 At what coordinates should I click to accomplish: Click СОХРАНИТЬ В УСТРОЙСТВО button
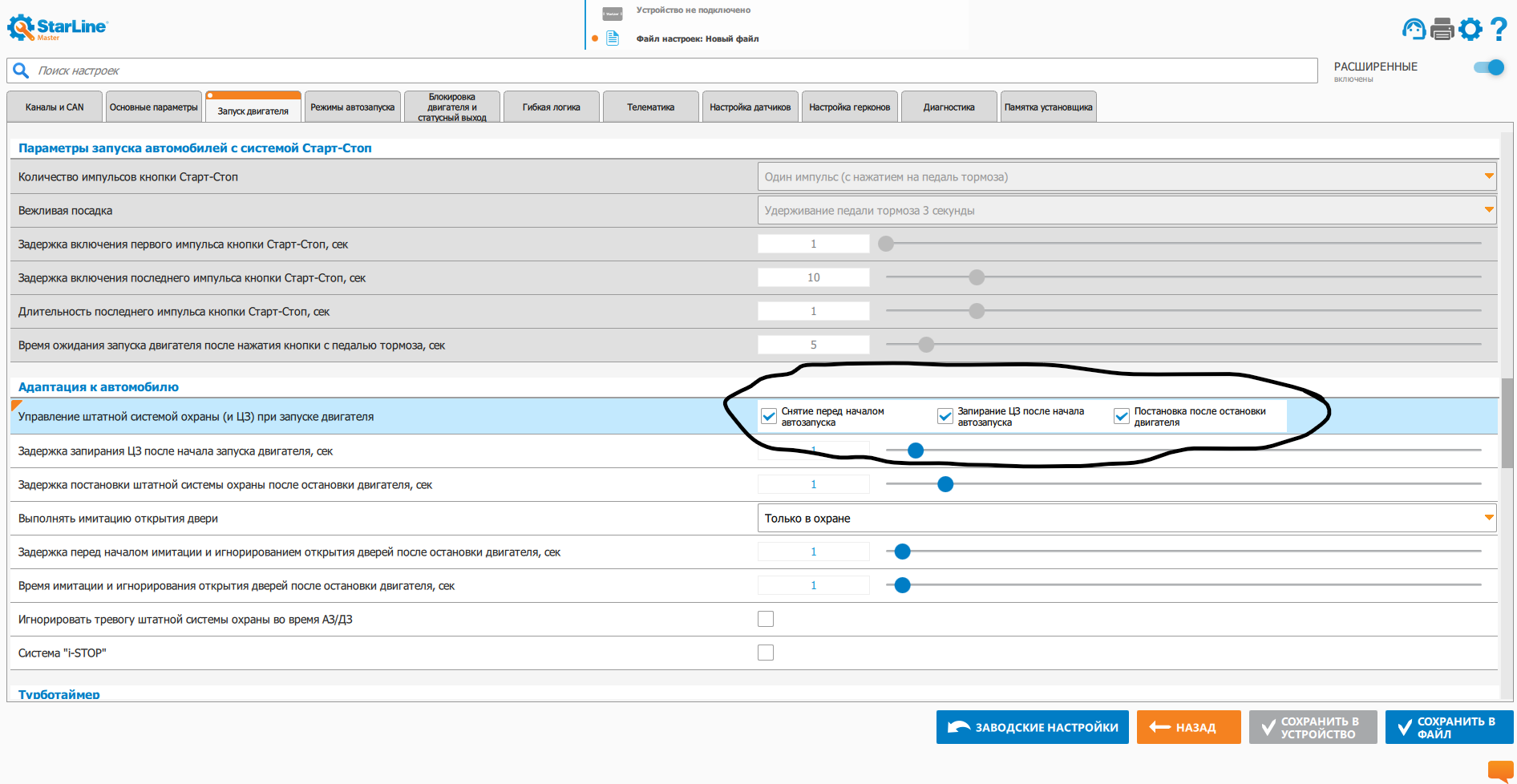coord(1313,727)
